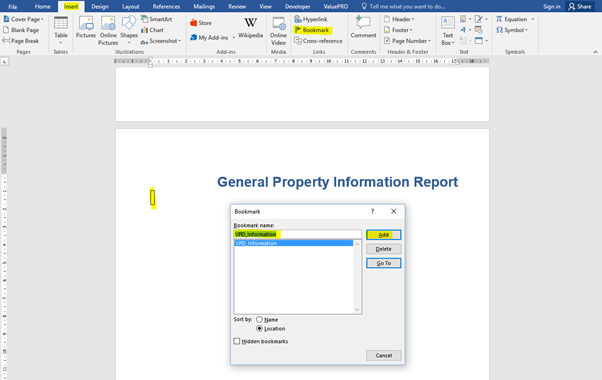
Task: Select Sort by Name radio button
Action: point(260,319)
